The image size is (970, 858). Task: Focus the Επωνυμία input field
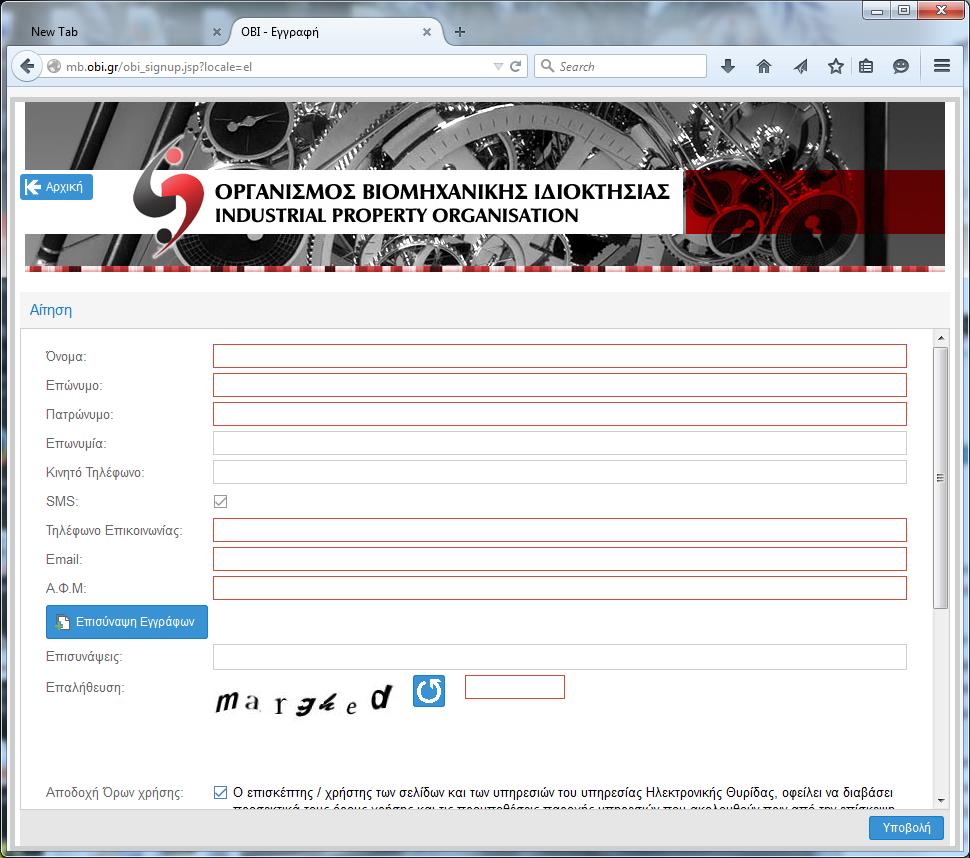[x=560, y=443]
